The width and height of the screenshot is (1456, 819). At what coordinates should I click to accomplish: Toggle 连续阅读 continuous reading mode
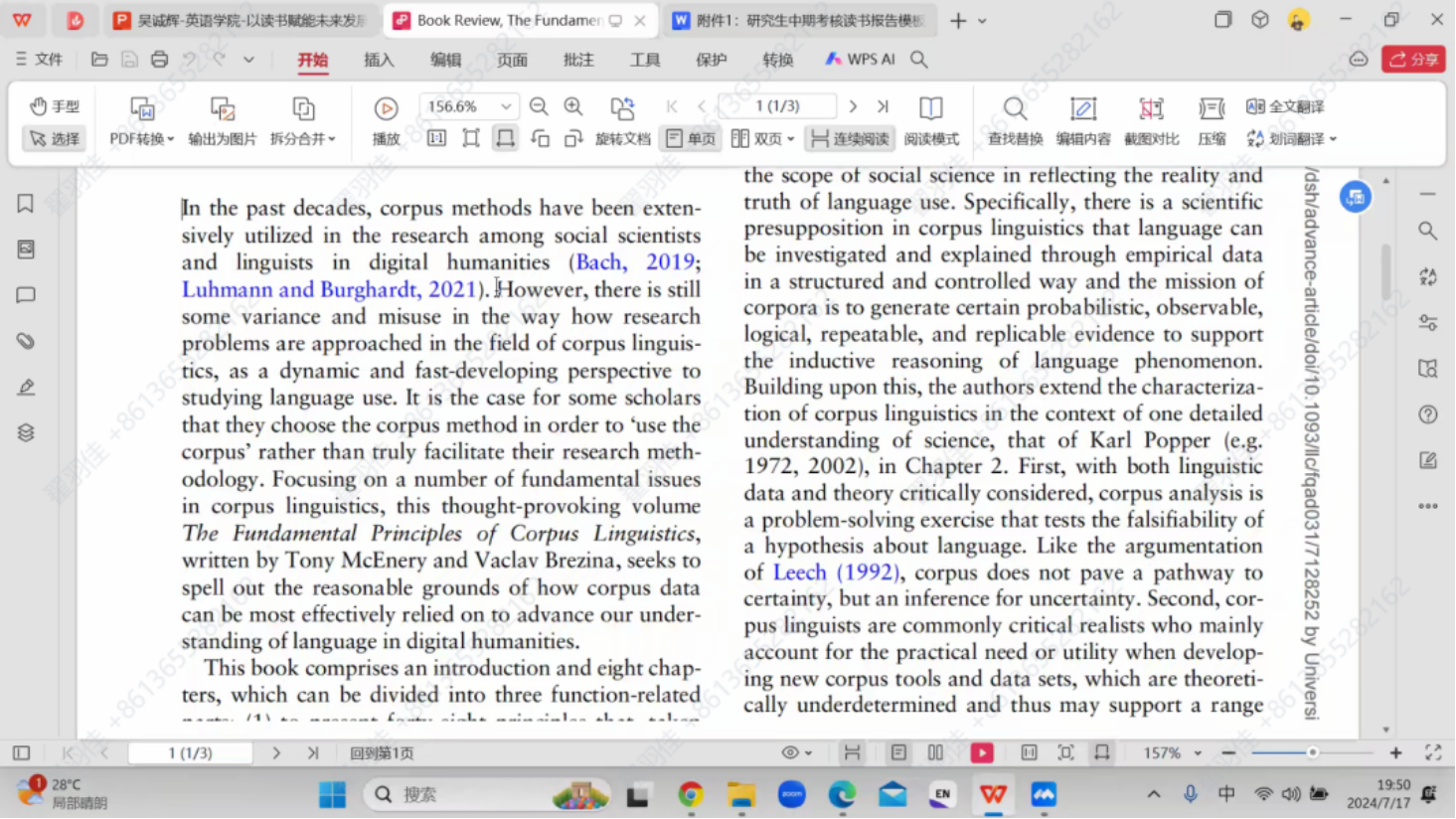[x=850, y=139]
